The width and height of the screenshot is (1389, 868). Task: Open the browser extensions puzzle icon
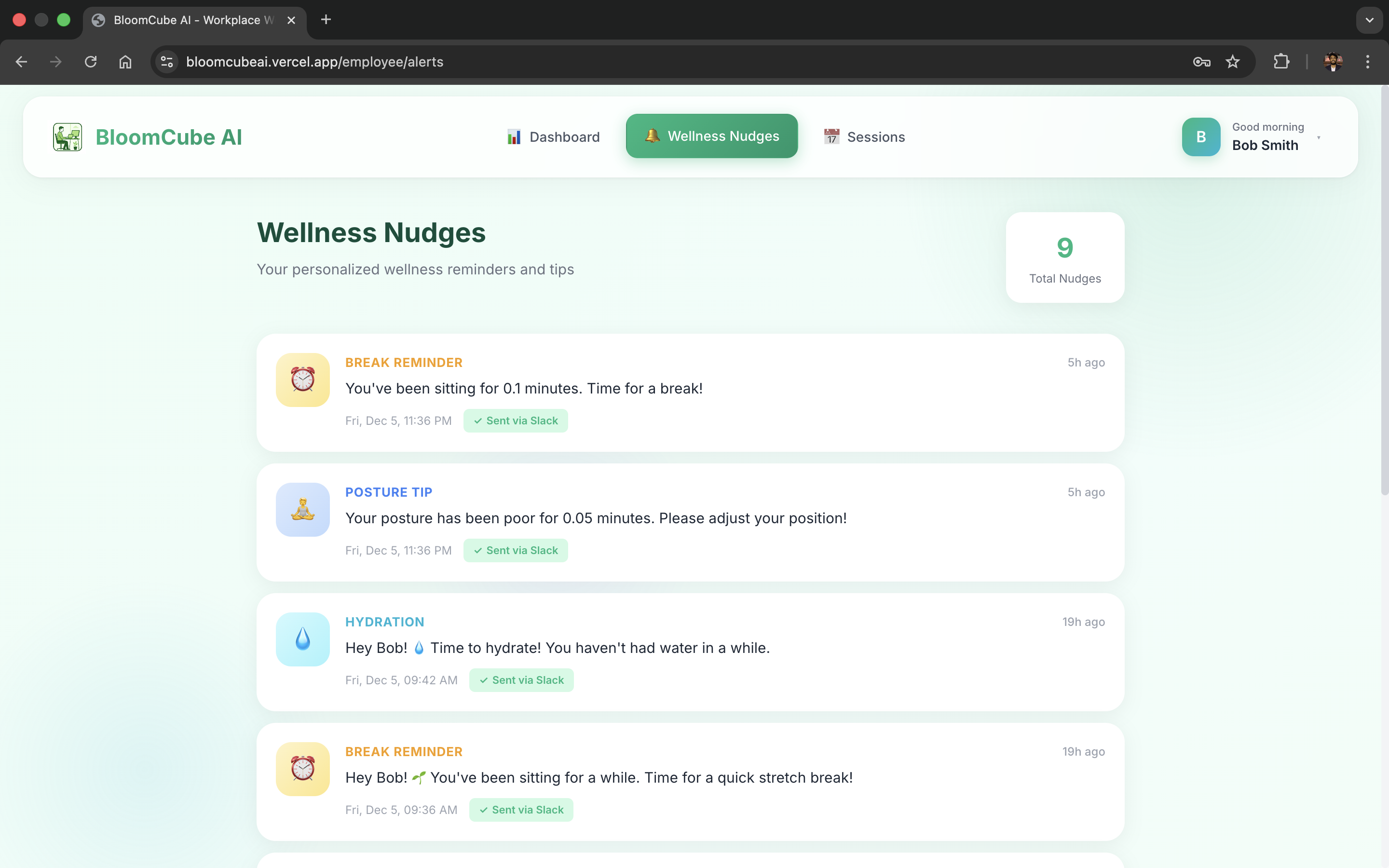coord(1281,62)
